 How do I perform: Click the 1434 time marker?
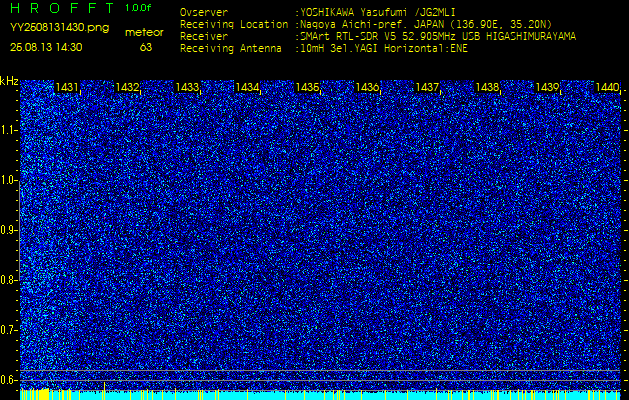pos(247,87)
